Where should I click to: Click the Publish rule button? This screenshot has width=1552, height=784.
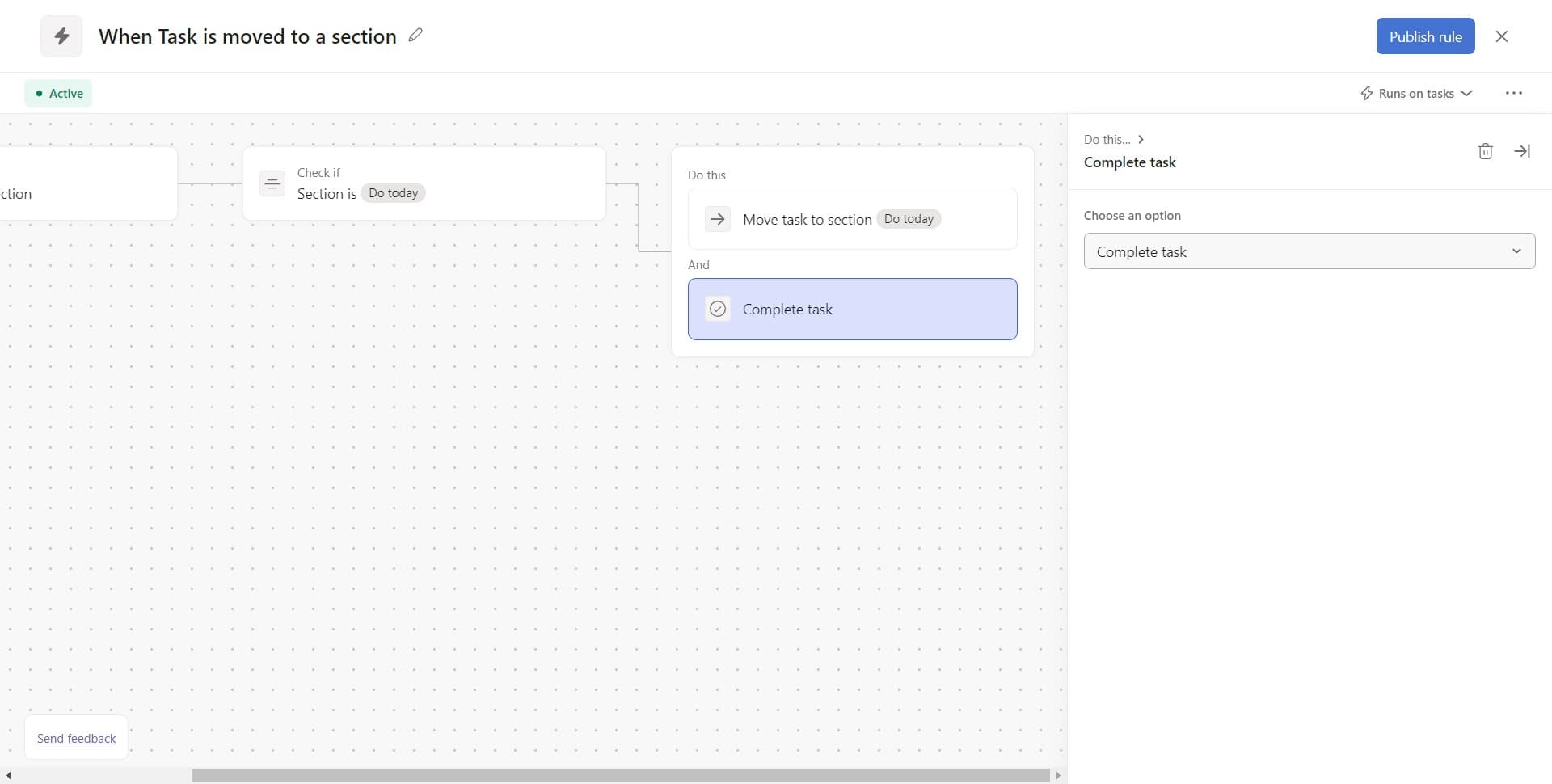click(x=1424, y=36)
